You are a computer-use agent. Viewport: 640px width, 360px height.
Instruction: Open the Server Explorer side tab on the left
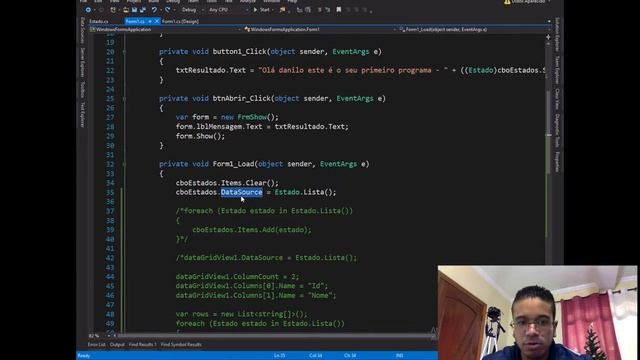(82, 62)
